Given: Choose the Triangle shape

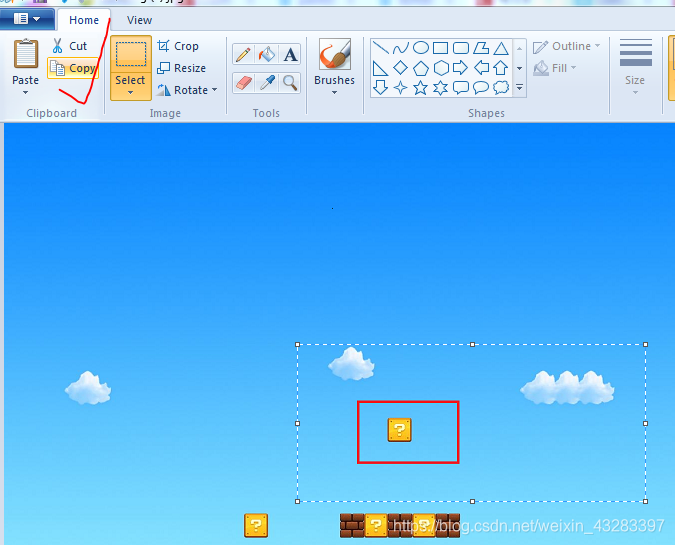Looking at the screenshot, I should (501, 47).
